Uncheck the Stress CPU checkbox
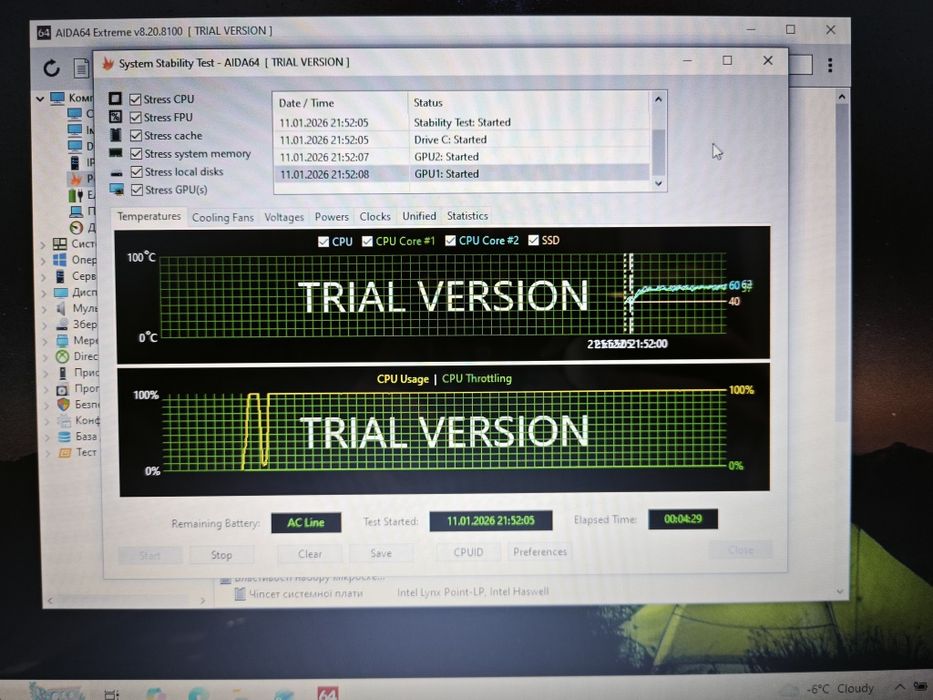The width and height of the screenshot is (933, 700). tap(135, 99)
